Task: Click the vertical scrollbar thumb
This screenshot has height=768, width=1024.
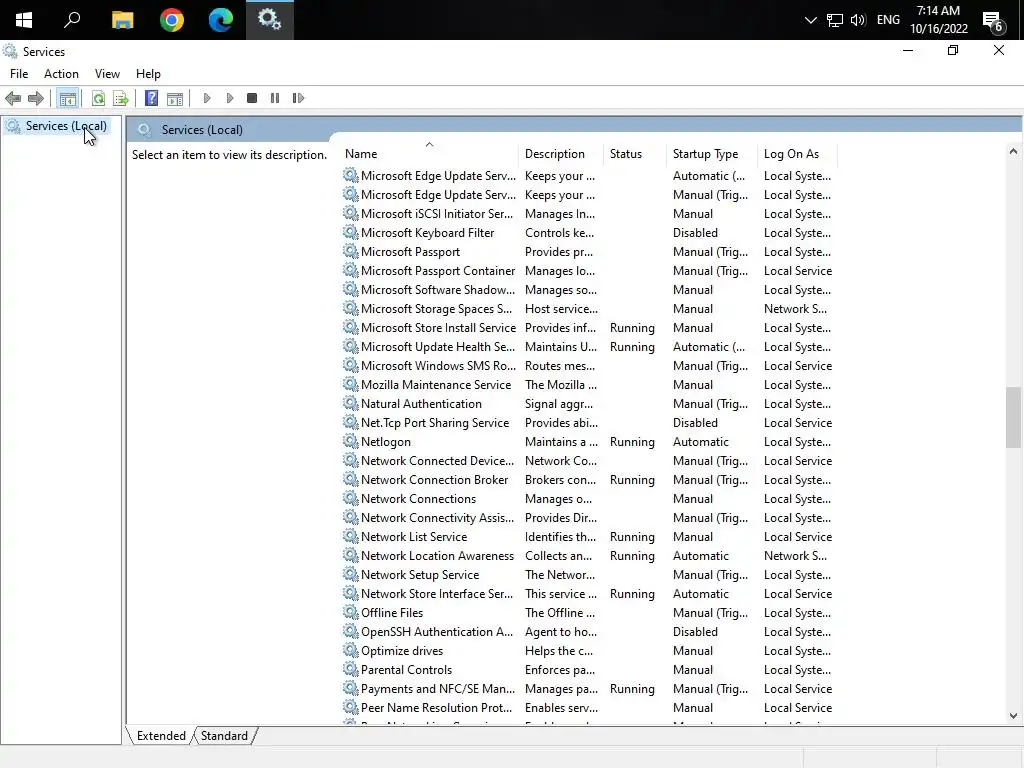Action: point(1013,417)
